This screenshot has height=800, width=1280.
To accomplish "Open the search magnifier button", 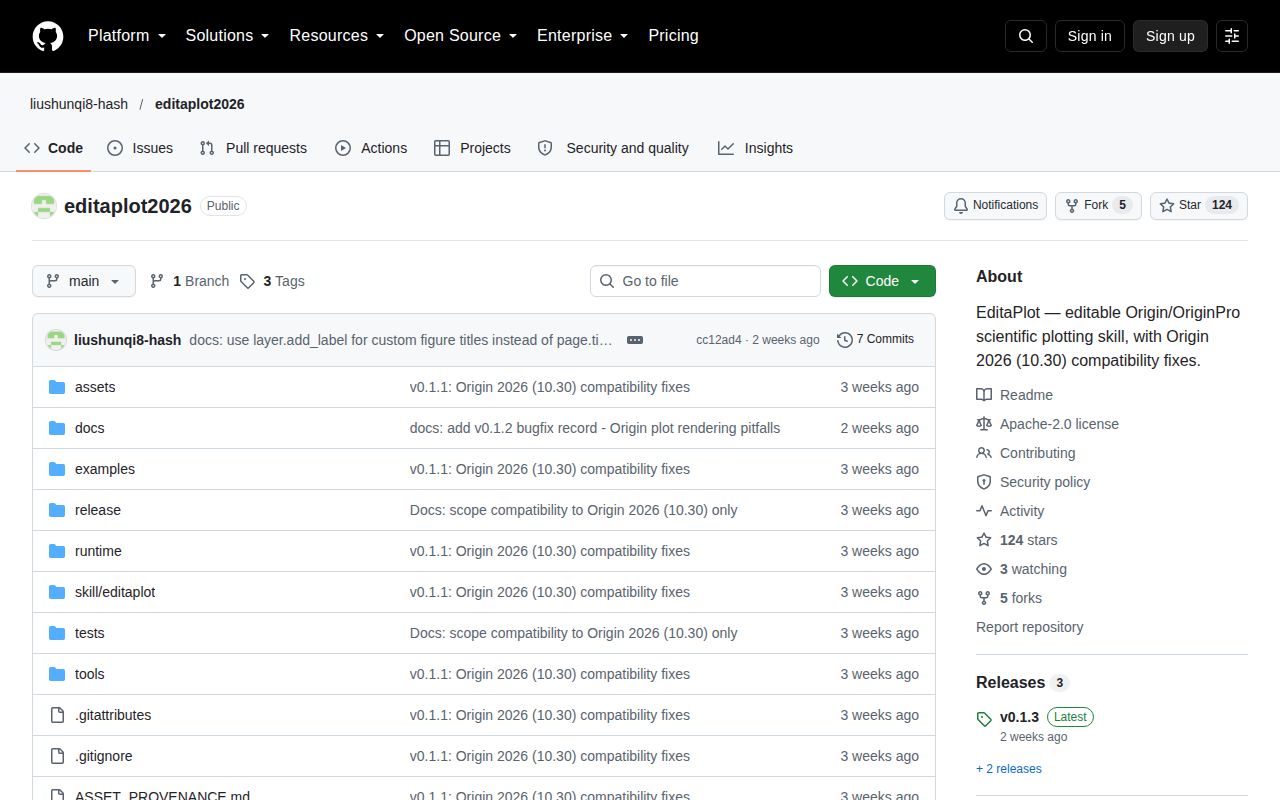I will pos(1026,36).
